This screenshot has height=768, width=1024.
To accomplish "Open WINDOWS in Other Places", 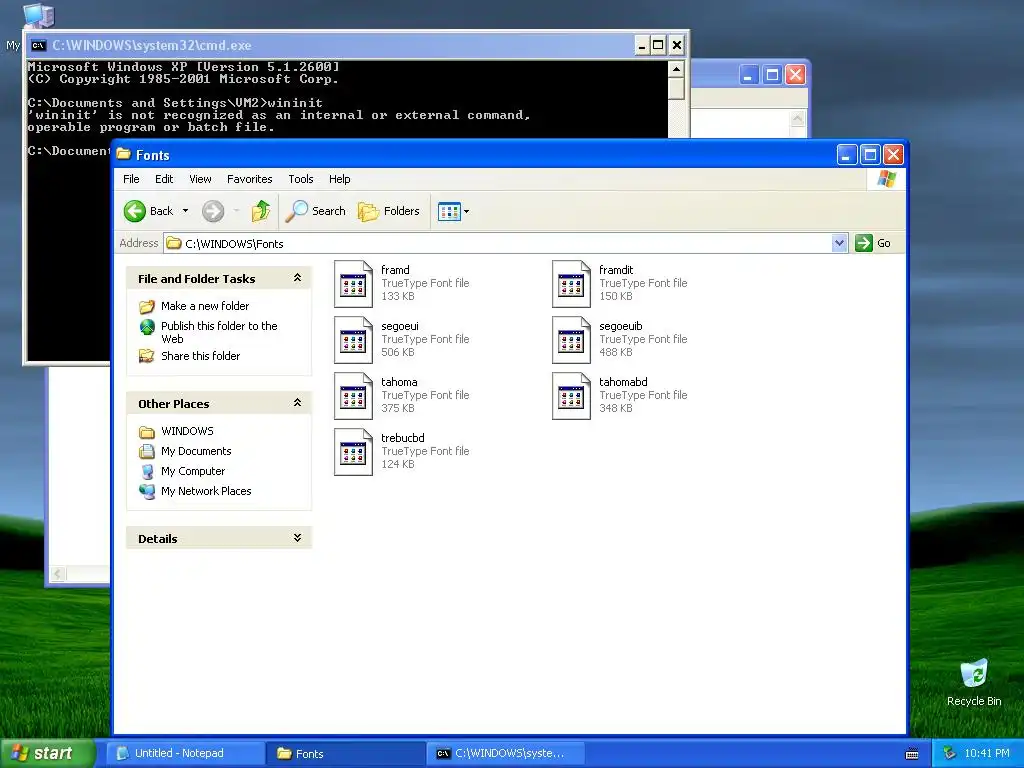I will point(187,431).
